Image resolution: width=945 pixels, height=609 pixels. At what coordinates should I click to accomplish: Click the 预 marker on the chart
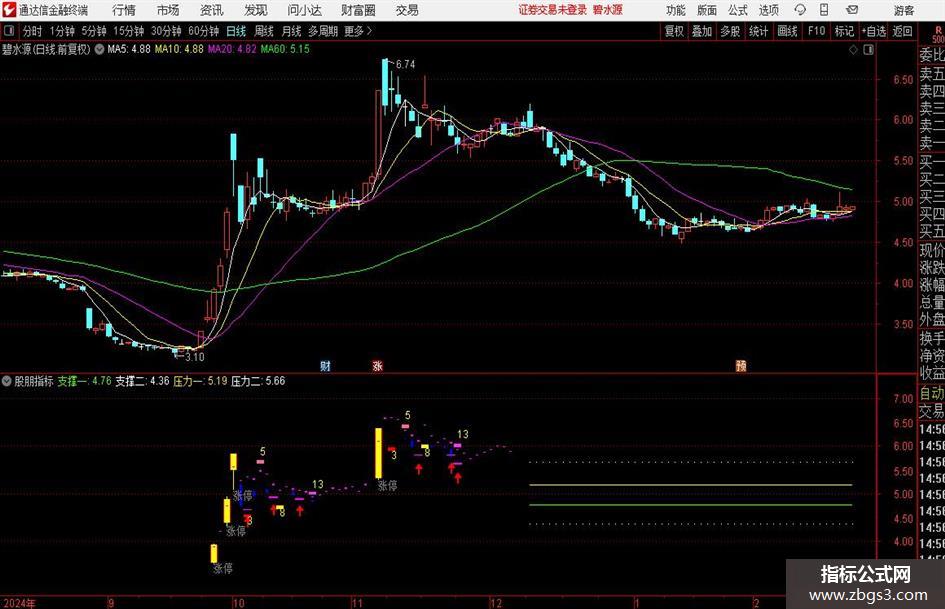coord(741,366)
